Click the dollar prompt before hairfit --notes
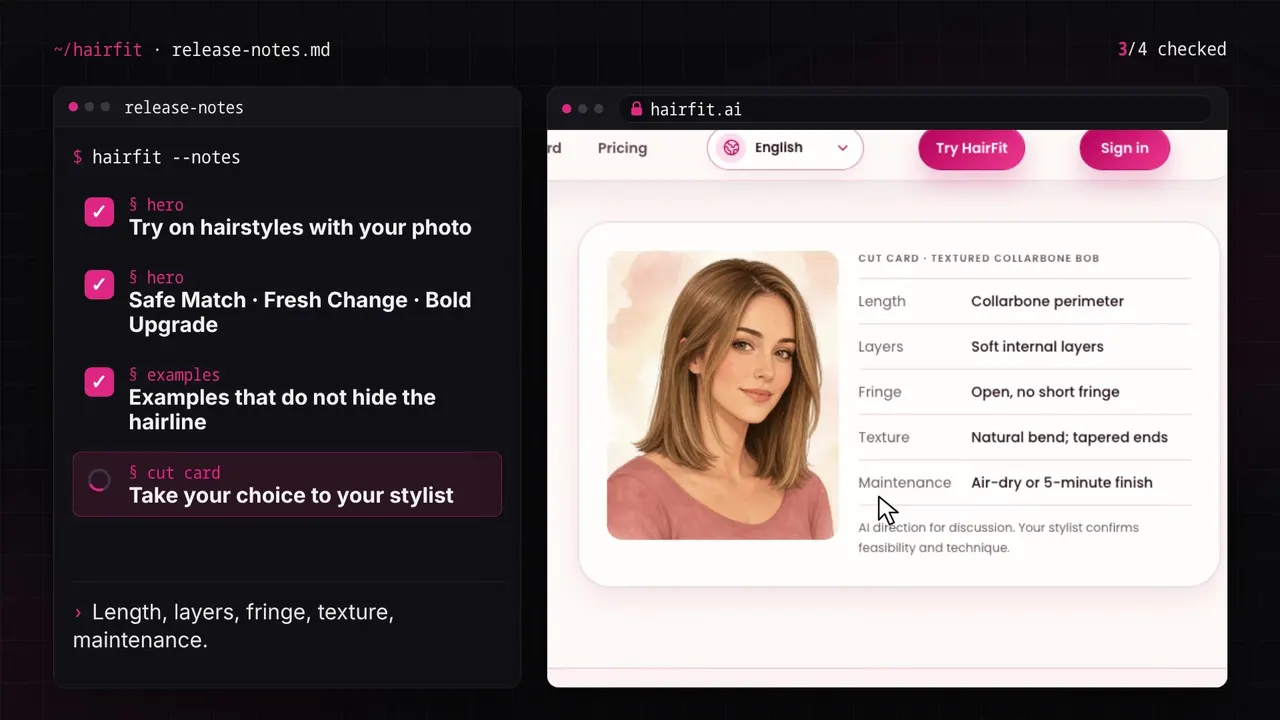This screenshot has height=720, width=1280. click(78, 157)
